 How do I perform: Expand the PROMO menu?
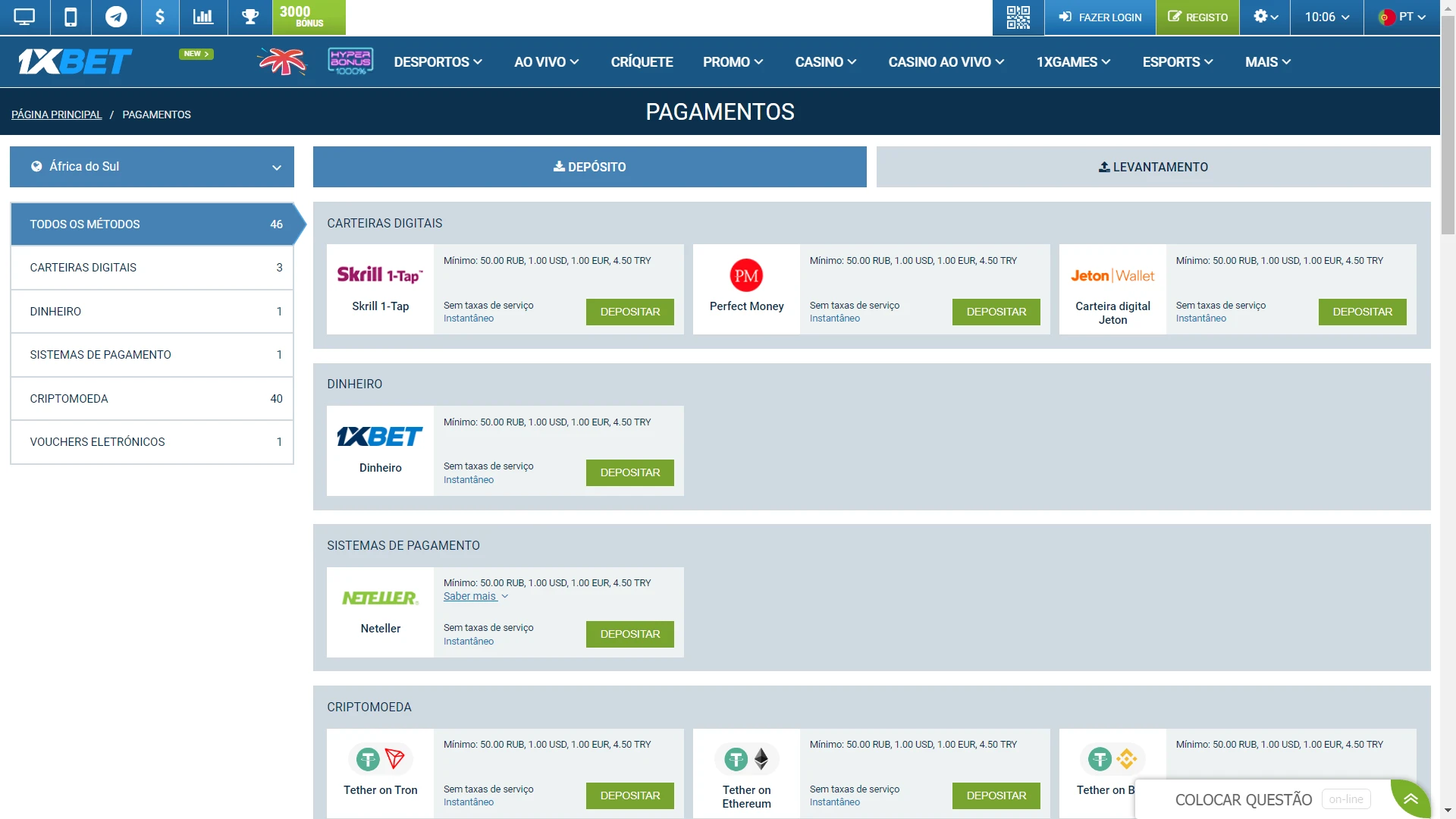tap(733, 62)
